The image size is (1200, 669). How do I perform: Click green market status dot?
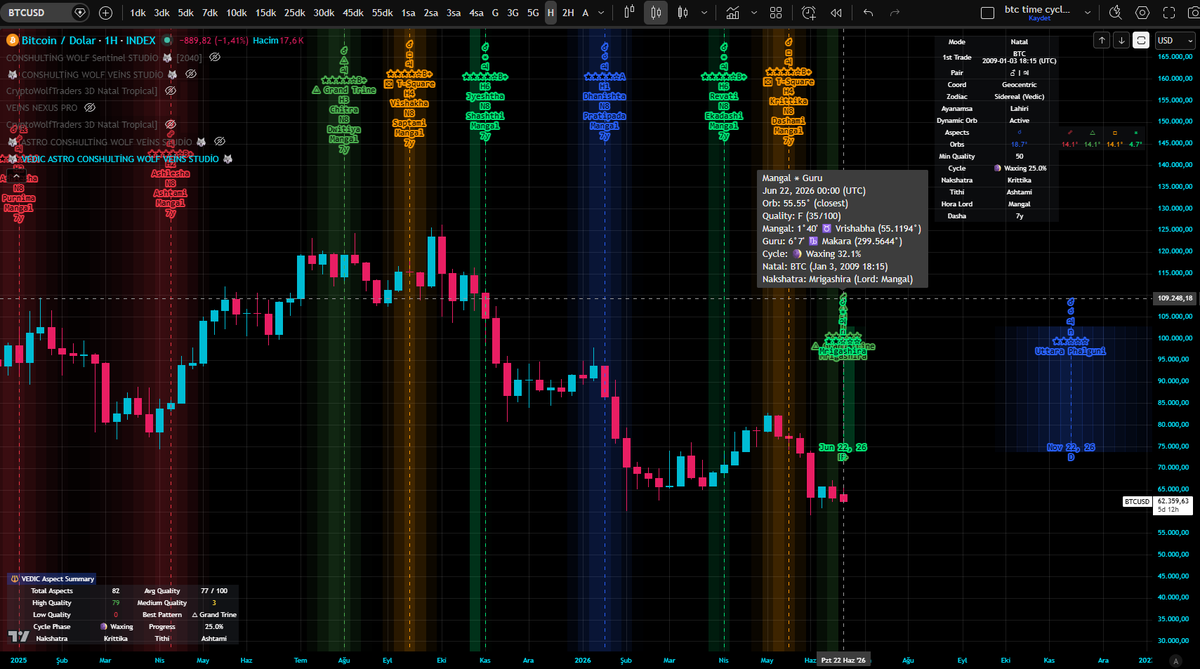[x=165, y=40]
